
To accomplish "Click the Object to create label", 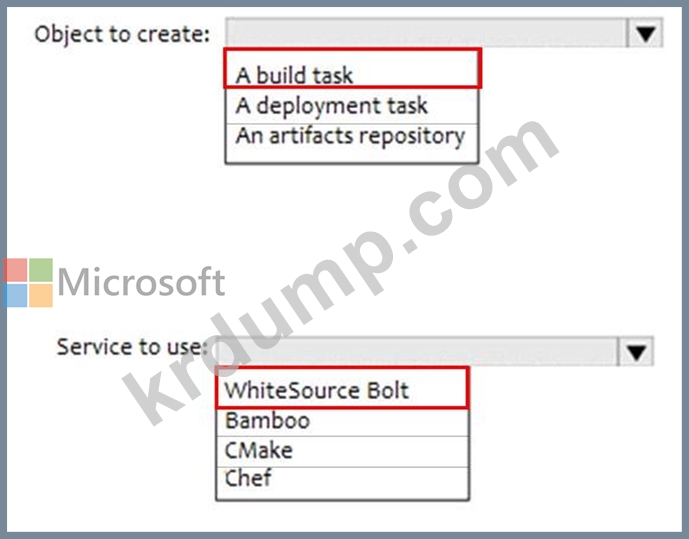I will [x=122, y=34].
